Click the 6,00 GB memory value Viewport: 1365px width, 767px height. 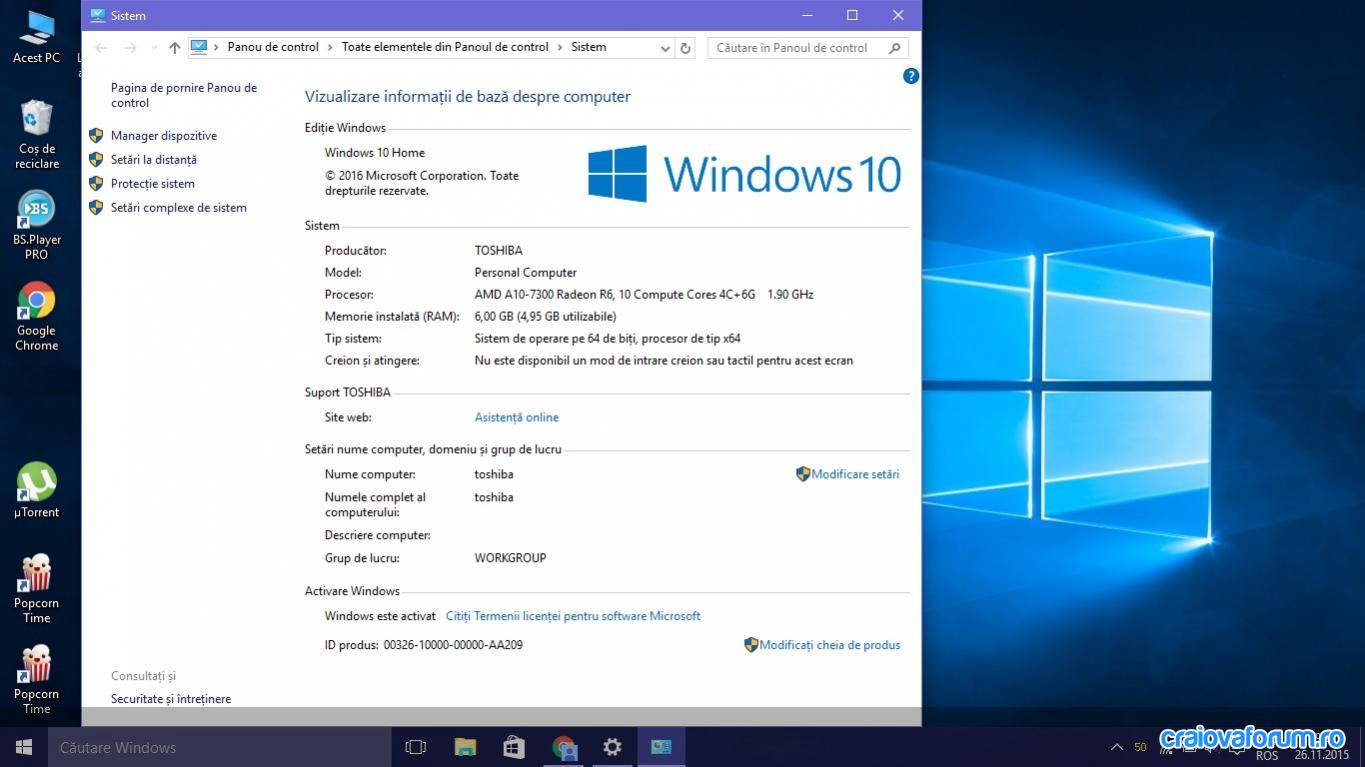[x=545, y=317]
